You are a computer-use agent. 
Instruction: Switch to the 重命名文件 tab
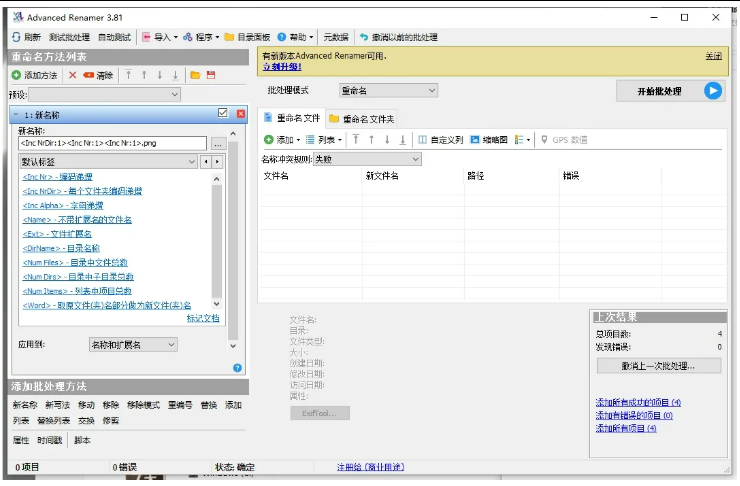tap(292, 118)
